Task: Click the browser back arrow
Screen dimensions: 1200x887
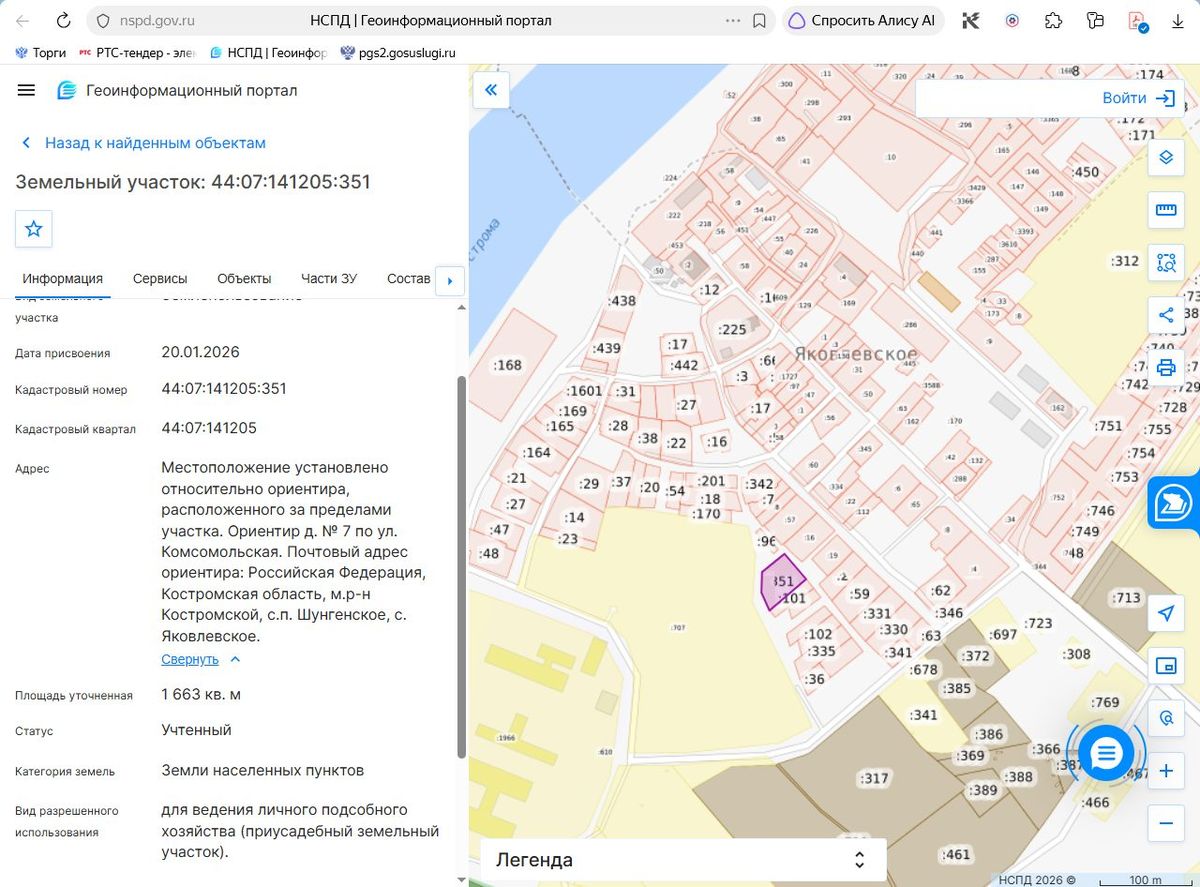Action: tap(22, 20)
